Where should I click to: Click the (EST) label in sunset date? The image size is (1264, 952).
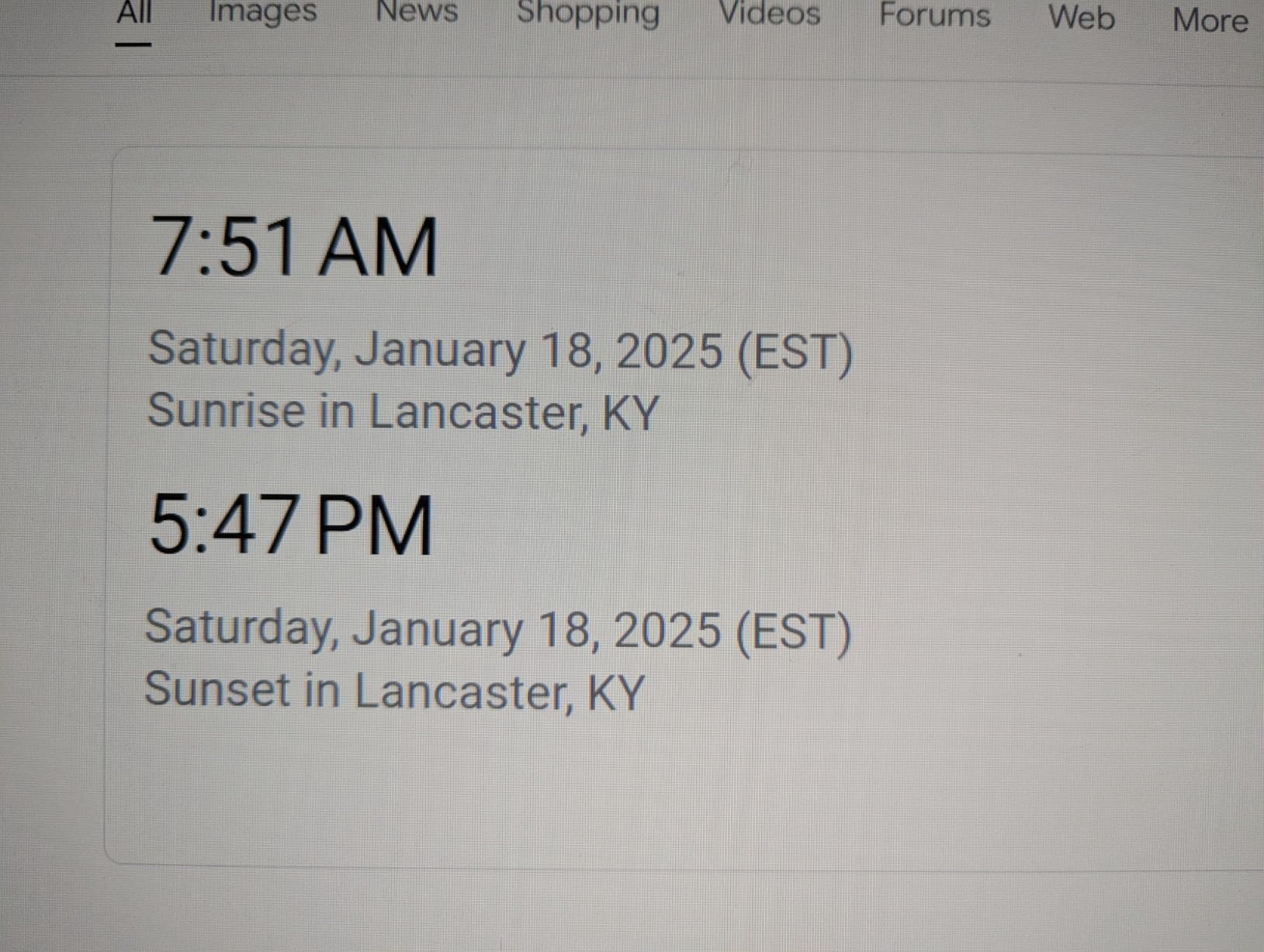[792, 632]
